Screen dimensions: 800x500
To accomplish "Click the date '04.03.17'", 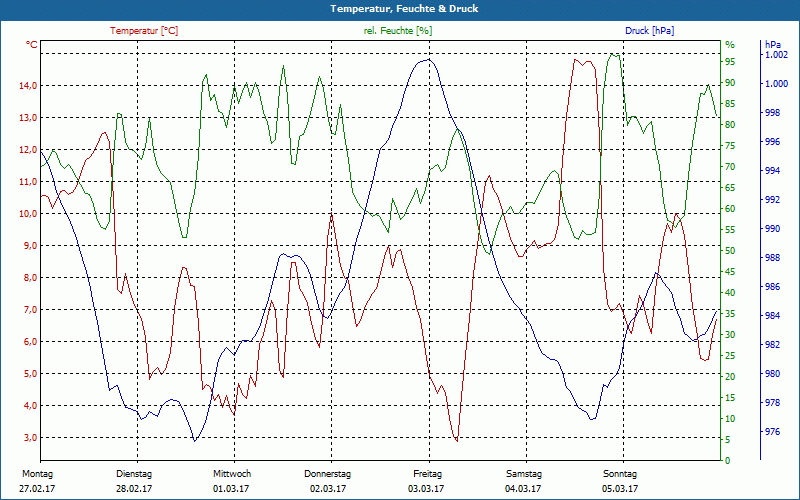I will point(523,489).
